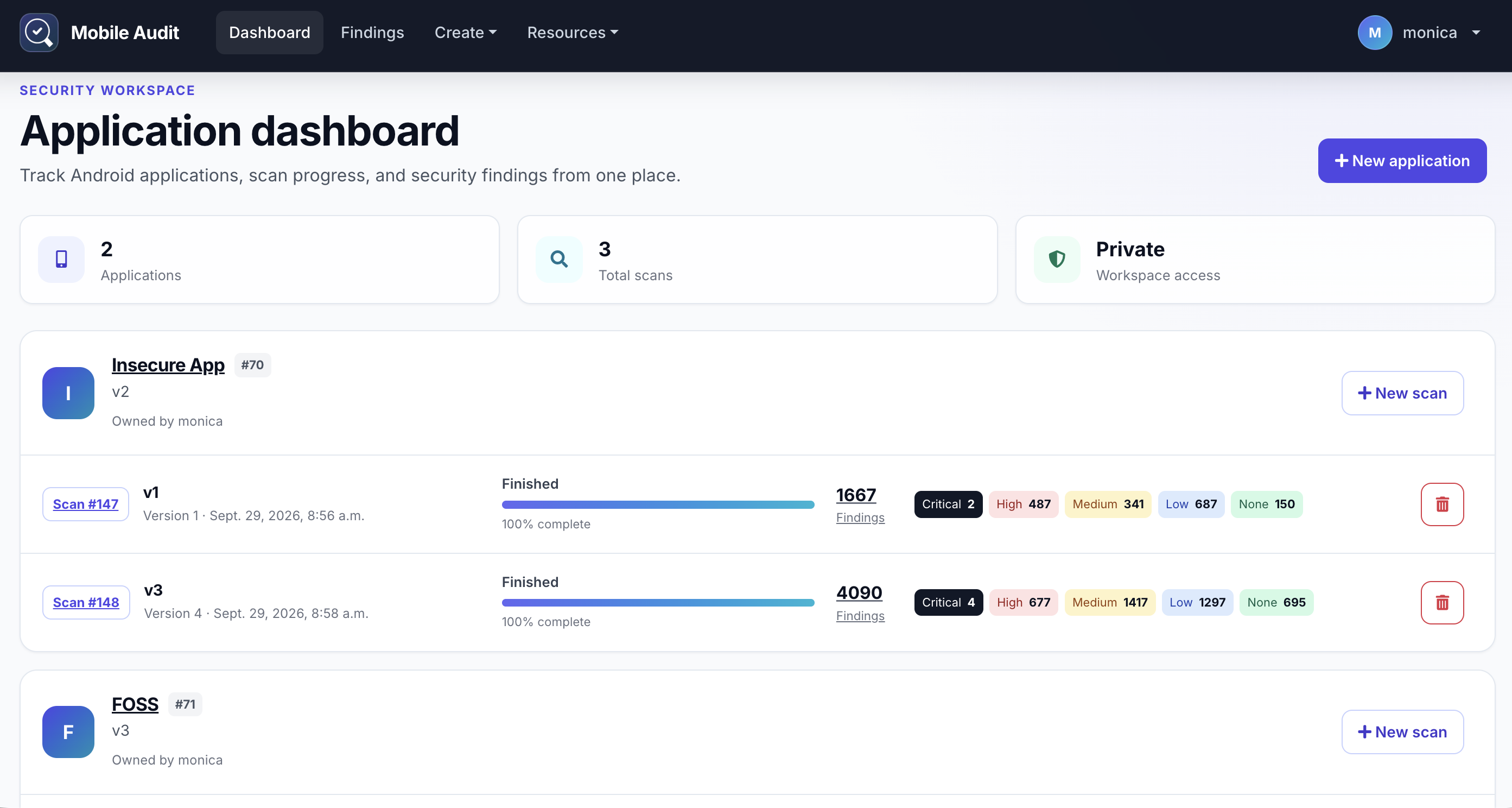Open the FOSS application link
1512x808 pixels.
(x=135, y=704)
